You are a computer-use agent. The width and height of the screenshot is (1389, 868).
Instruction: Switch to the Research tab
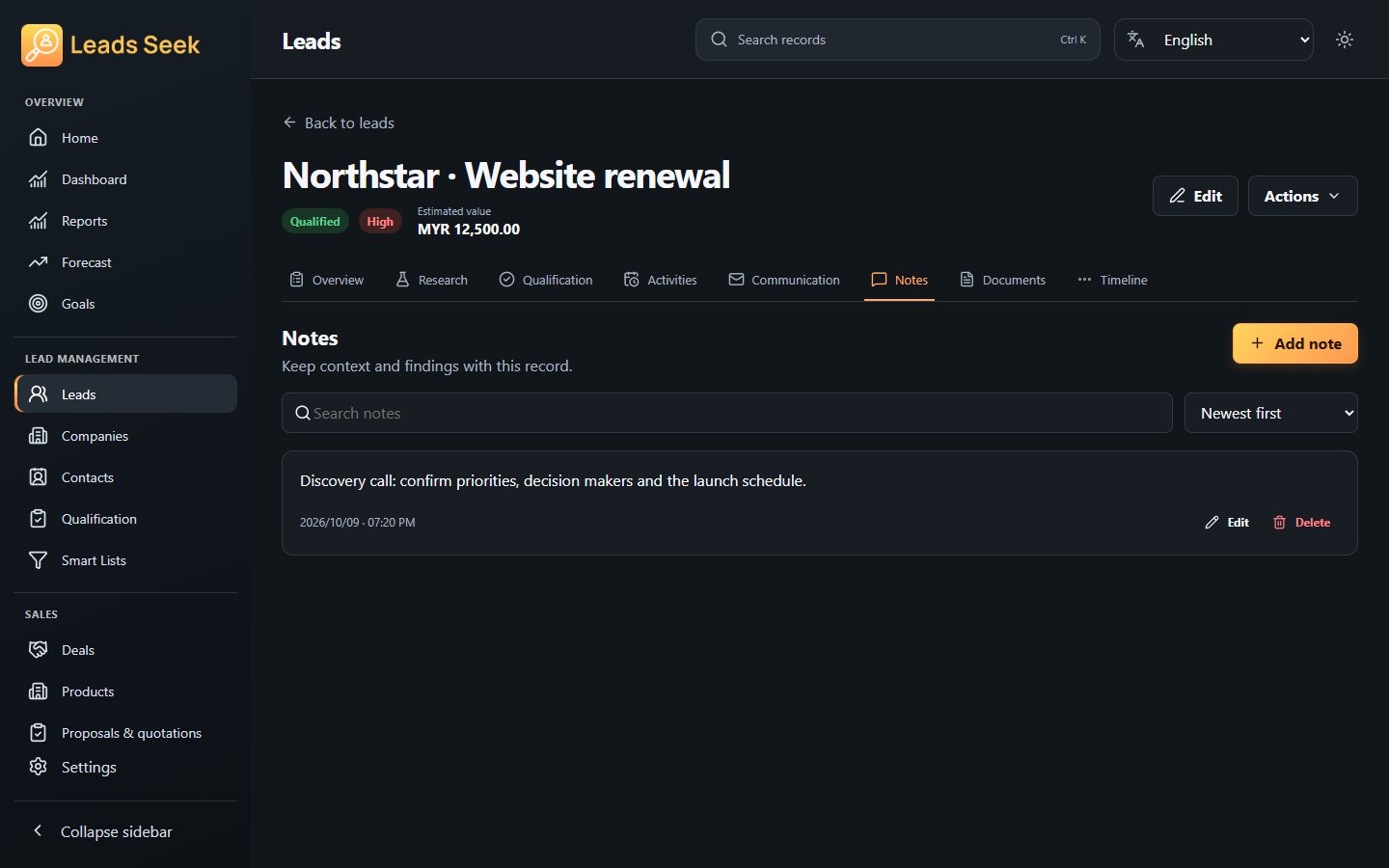(x=431, y=280)
